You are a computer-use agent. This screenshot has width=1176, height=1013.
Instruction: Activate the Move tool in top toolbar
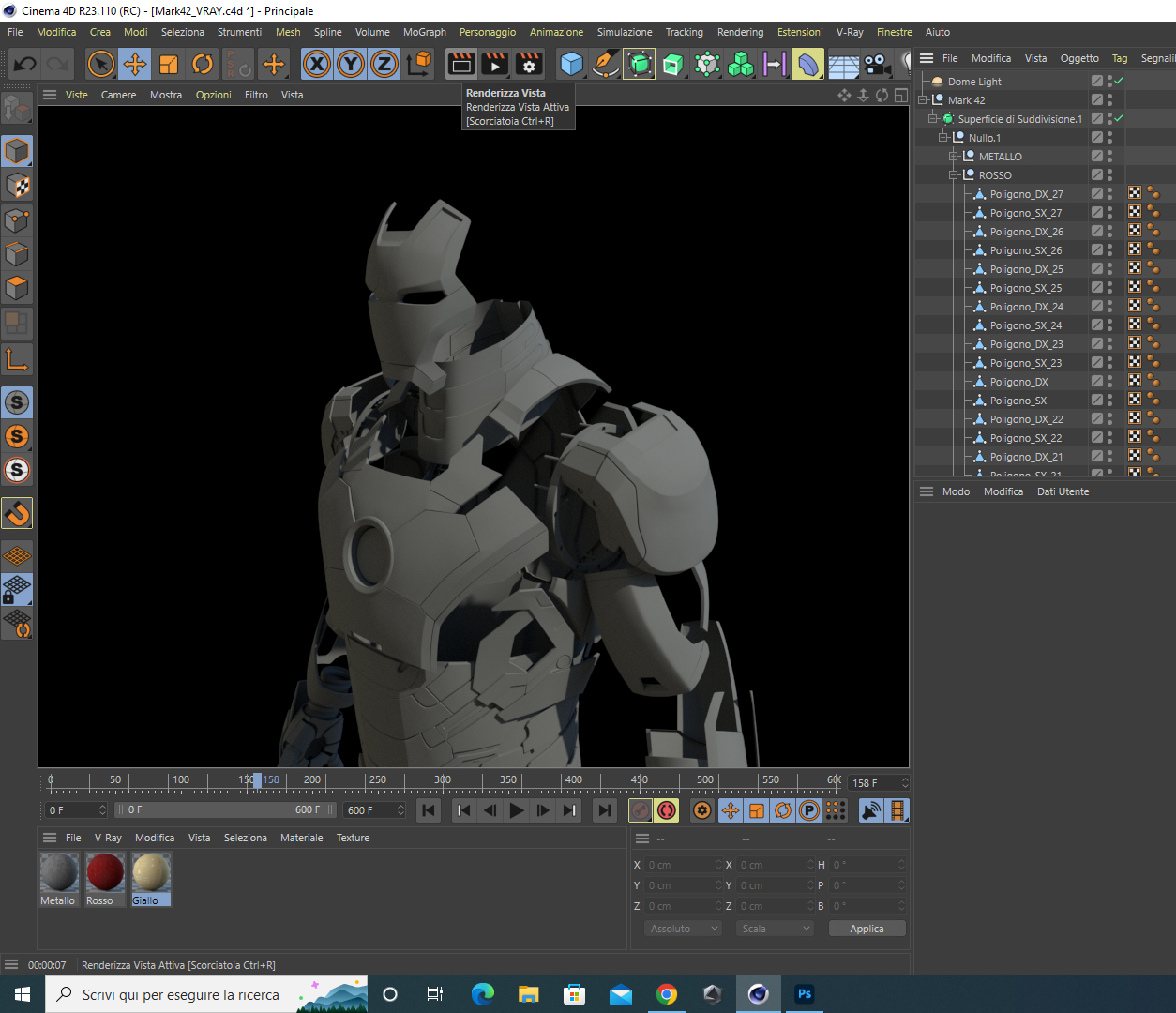pyautogui.click(x=135, y=64)
